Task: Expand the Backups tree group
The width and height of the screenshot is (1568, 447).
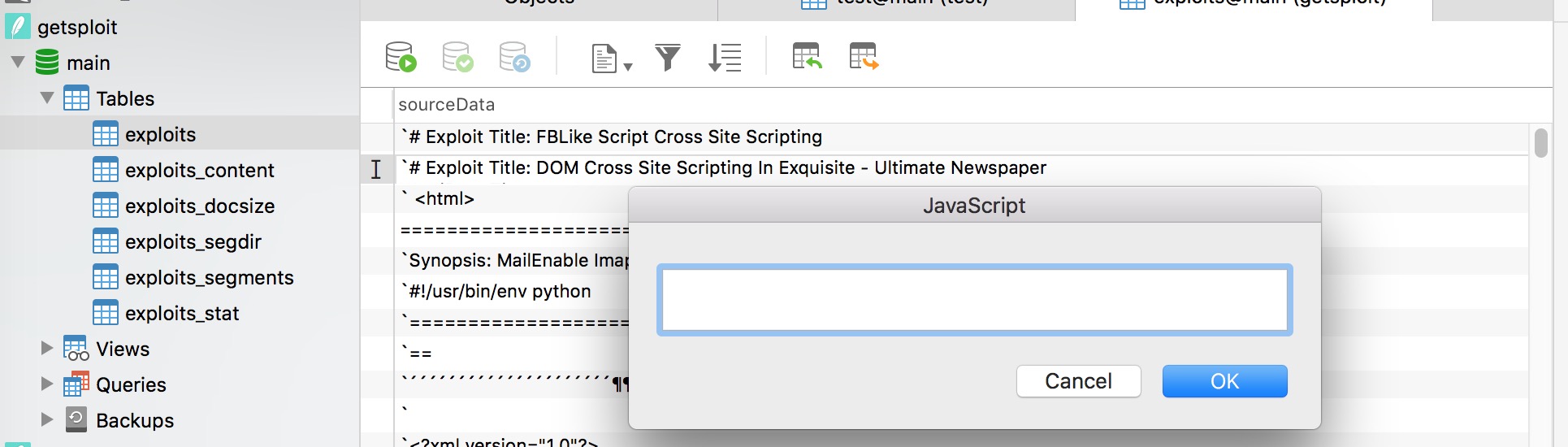Action: pos(47,419)
